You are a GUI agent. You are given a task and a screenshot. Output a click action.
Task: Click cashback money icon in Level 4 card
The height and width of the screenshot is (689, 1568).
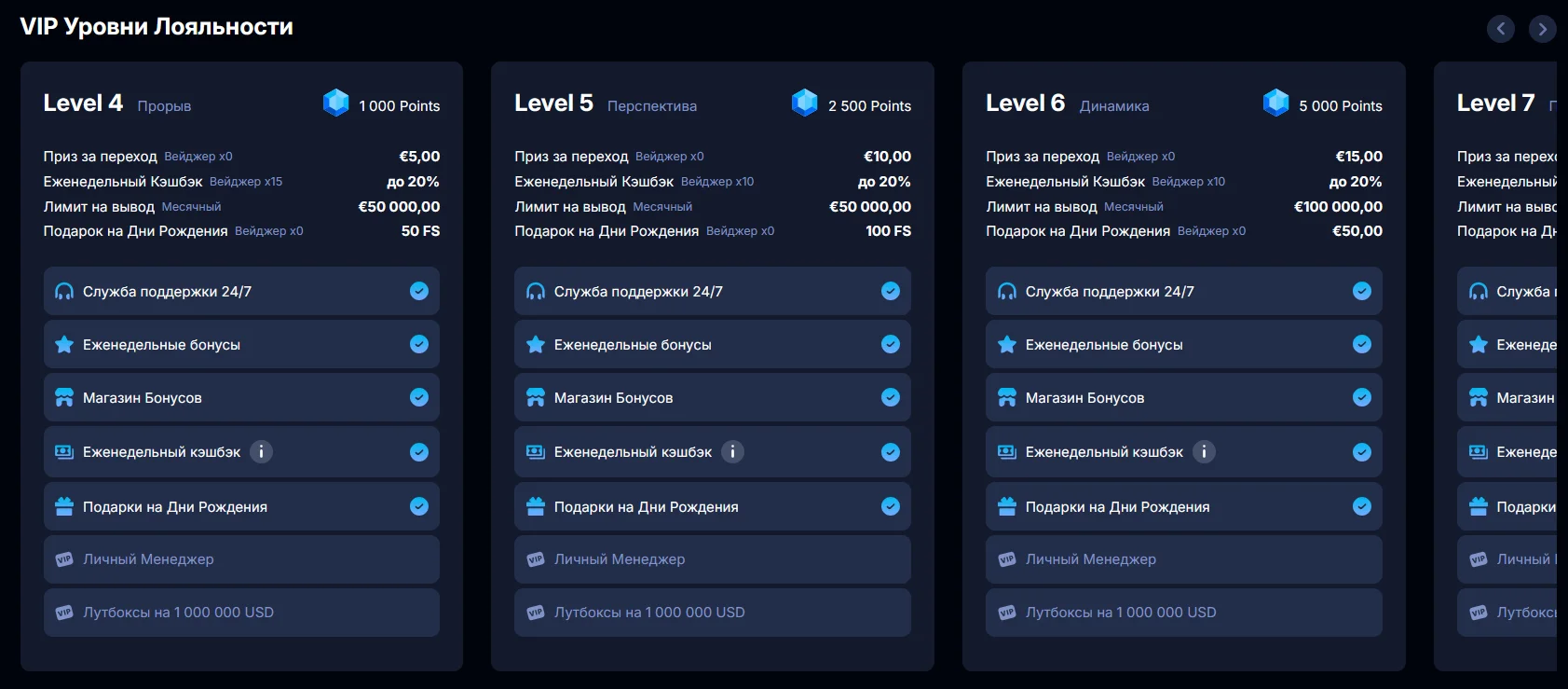pos(64,452)
